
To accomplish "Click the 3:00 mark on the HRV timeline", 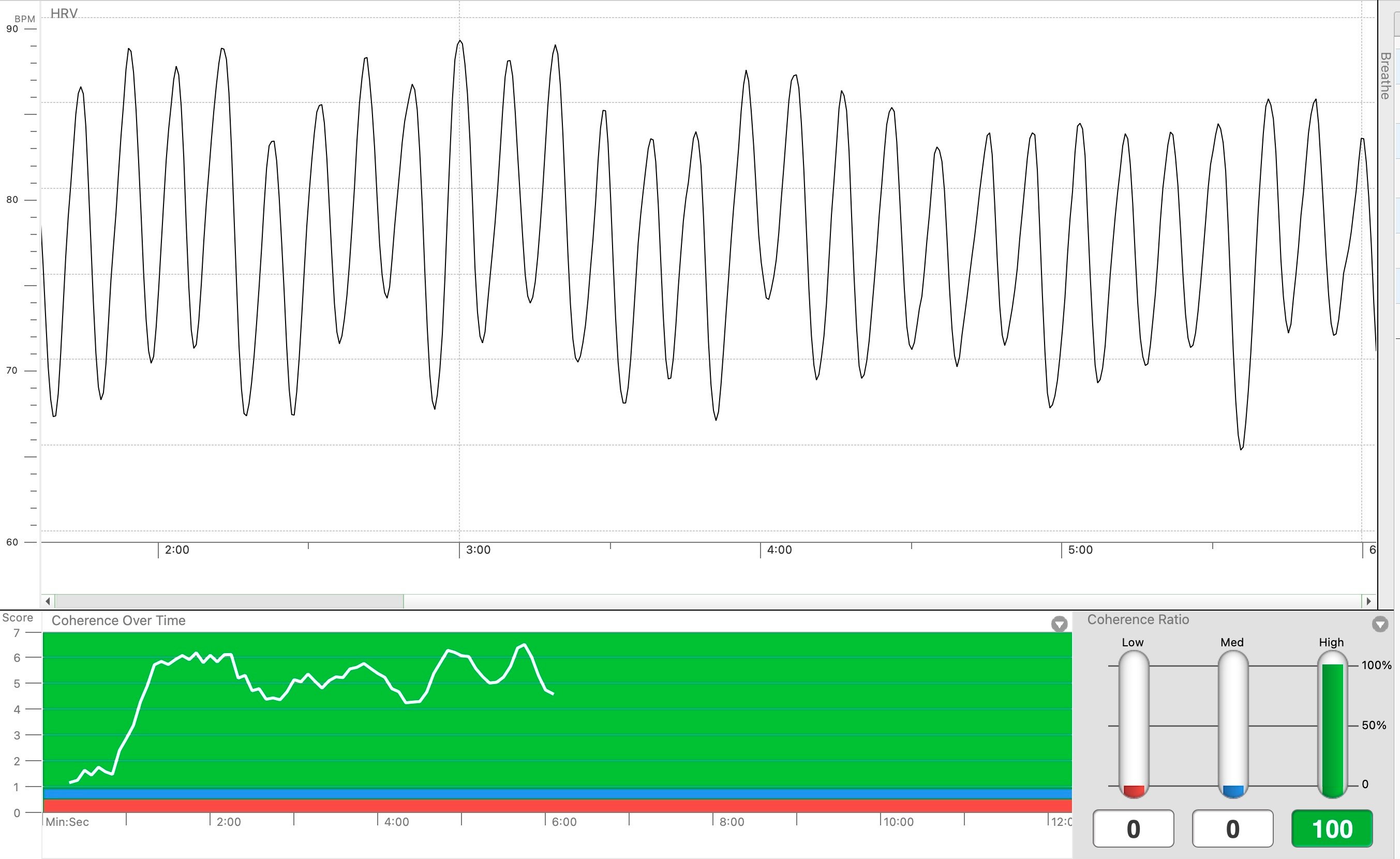I will (478, 550).
